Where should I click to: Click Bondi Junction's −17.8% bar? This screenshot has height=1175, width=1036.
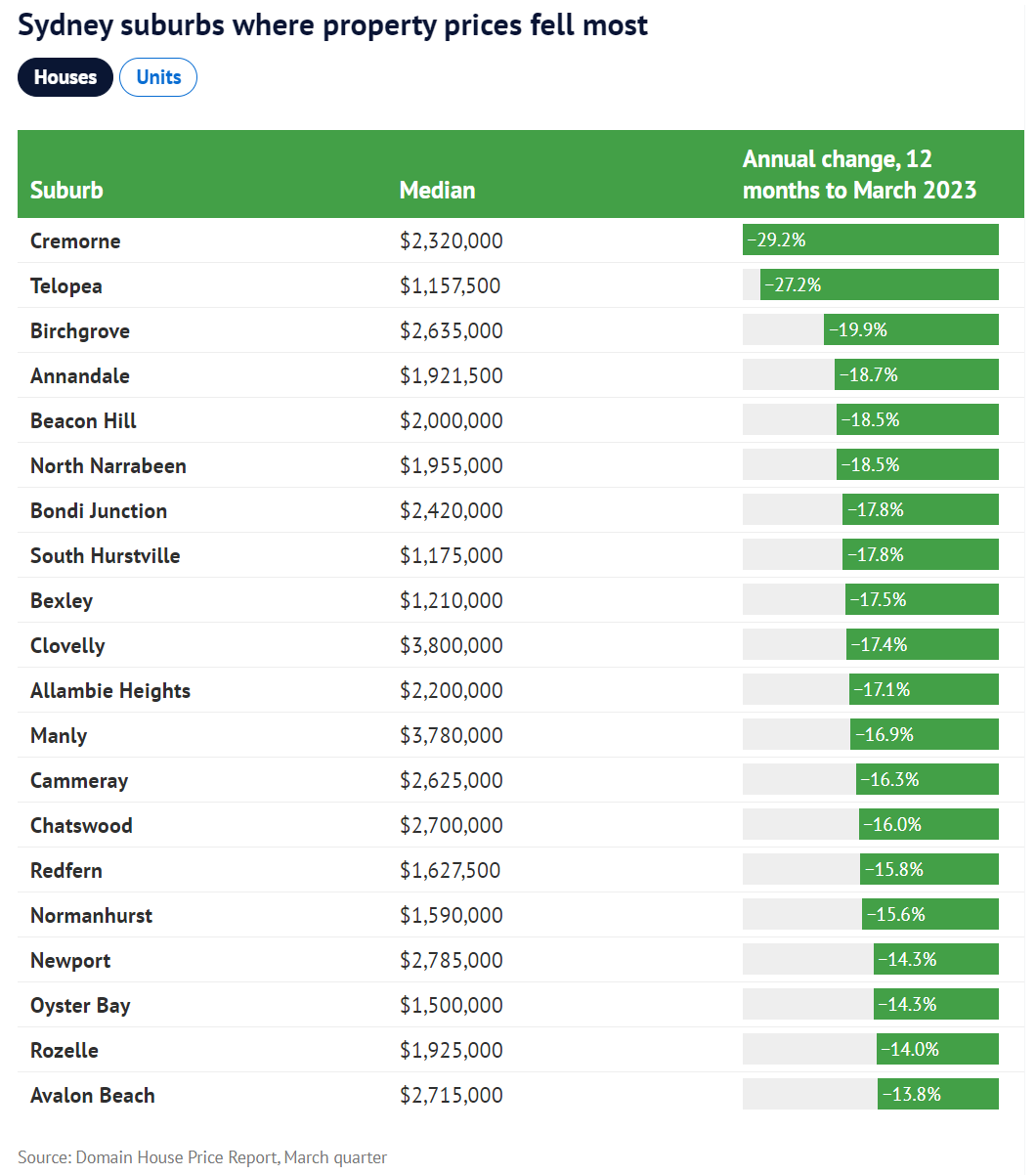click(x=921, y=509)
